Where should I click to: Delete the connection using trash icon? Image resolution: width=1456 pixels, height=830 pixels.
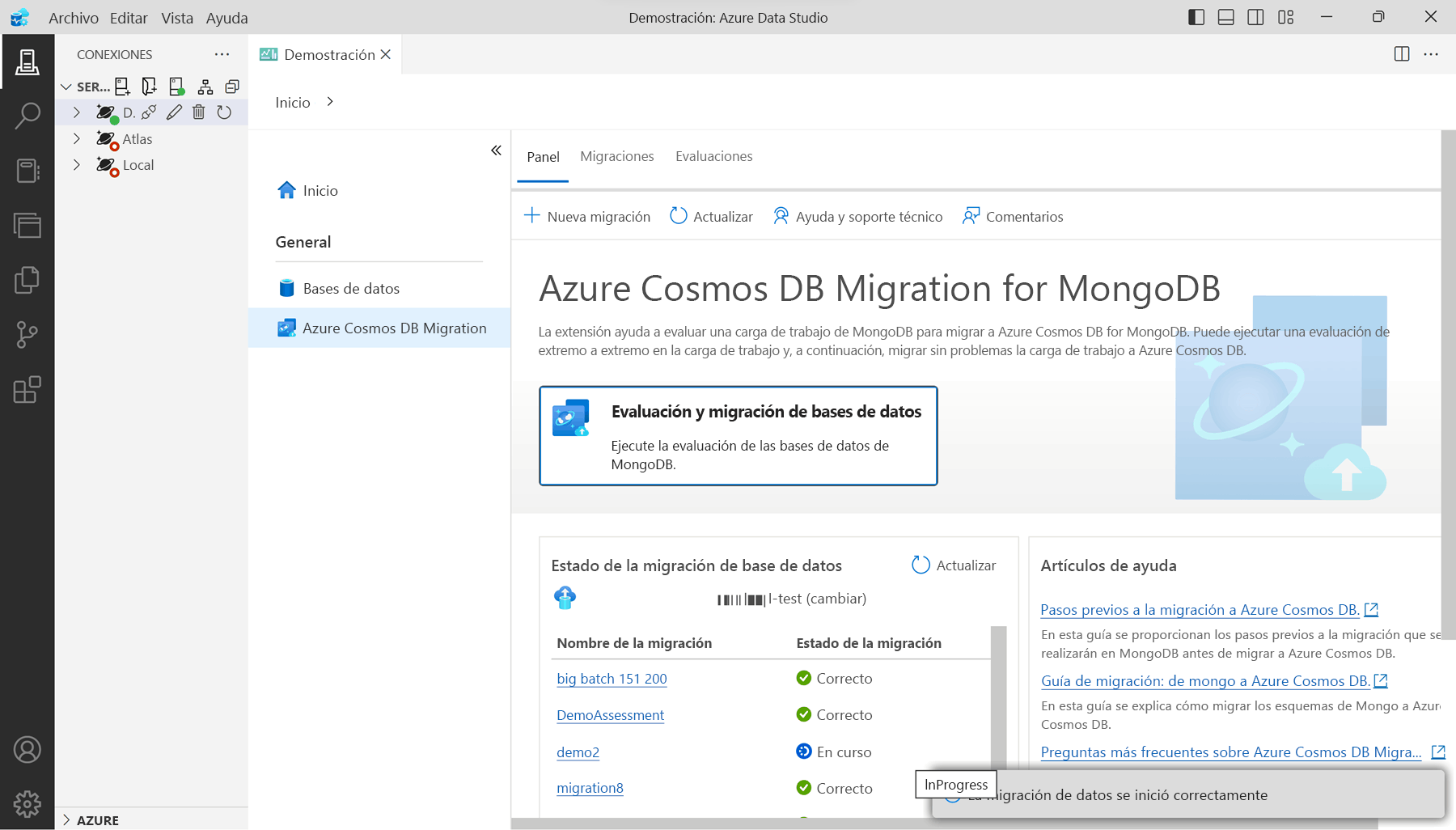[x=199, y=112]
